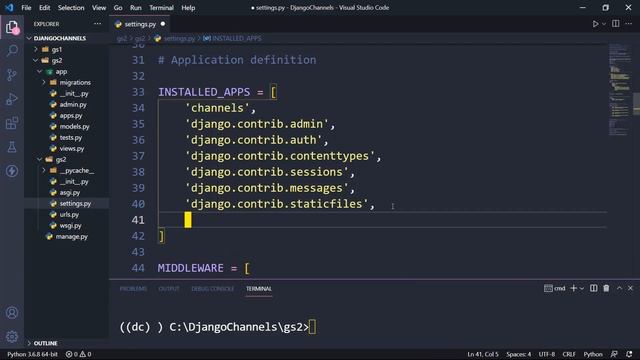Screen dimensions: 640x360
Task: Change UTF-8 file encoding
Action: click(x=547, y=354)
